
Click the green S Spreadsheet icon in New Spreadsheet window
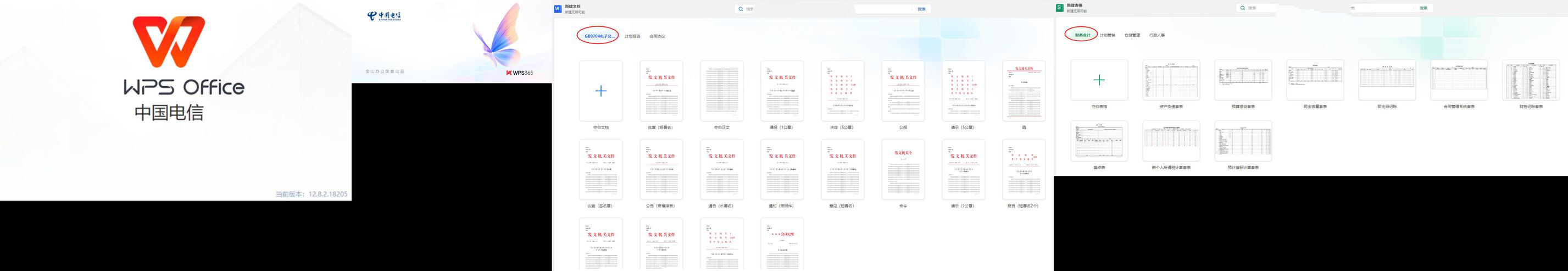tap(1060, 8)
